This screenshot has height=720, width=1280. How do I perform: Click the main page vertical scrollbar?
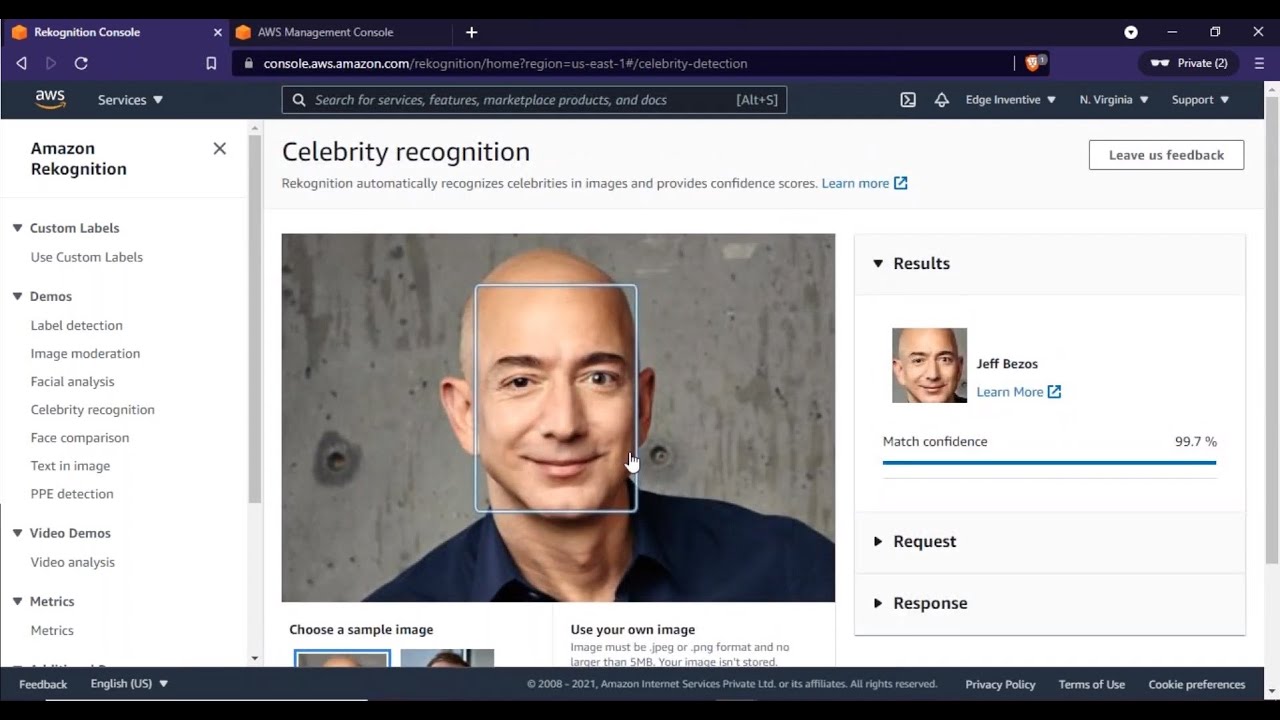[x=1272, y=330]
